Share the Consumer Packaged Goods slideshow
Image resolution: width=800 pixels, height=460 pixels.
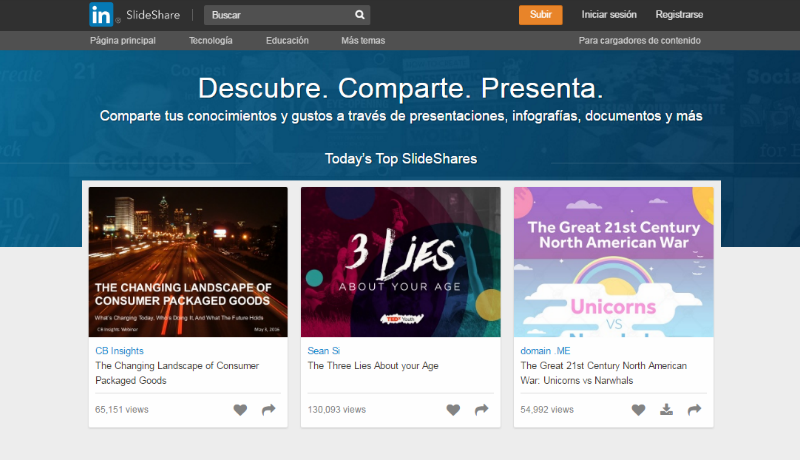click(x=268, y=410)
